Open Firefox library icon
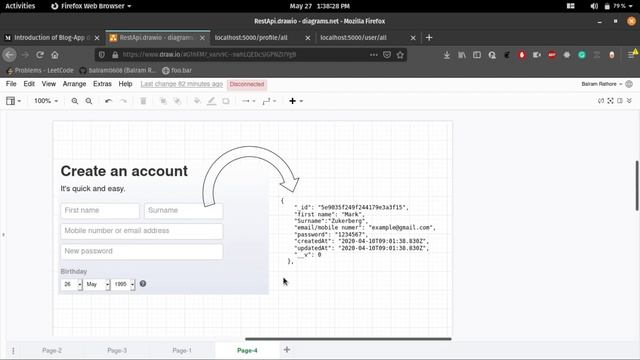Viewport: 640px width, 360px height. 462,55
